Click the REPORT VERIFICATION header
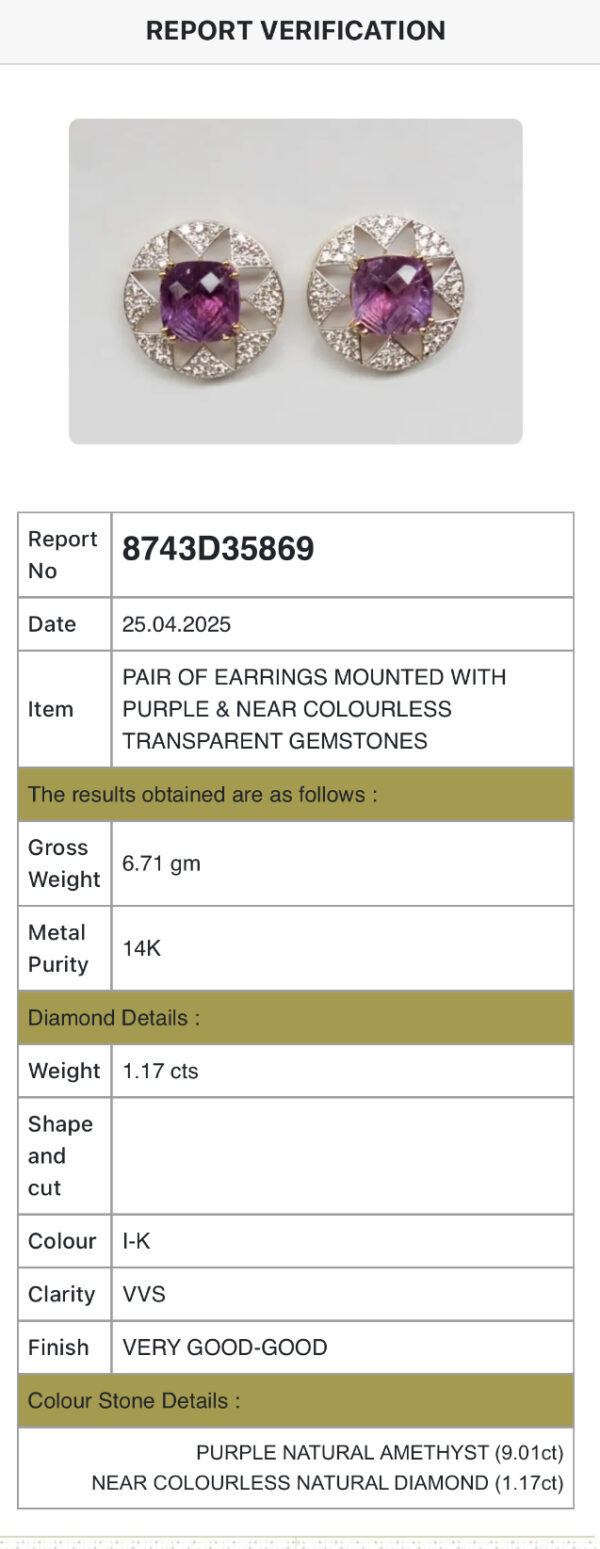 coord(296,31)
